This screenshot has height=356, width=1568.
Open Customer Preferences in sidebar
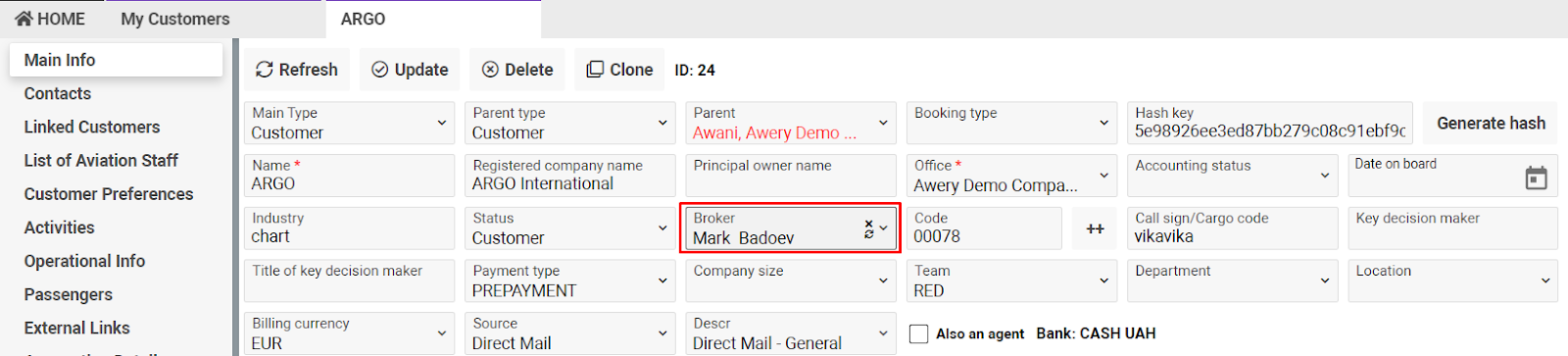point(109,194)
